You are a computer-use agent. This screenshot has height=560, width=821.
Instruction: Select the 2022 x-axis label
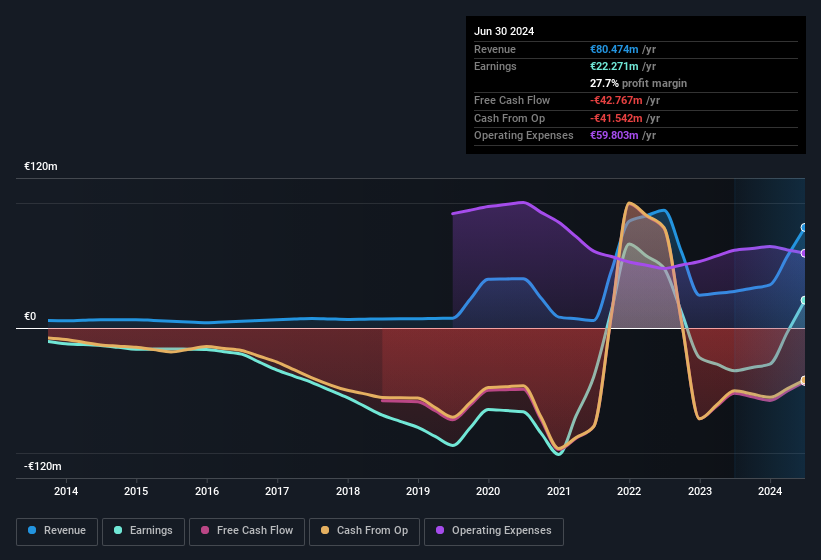pyautogui.click(x=629, y=491)
